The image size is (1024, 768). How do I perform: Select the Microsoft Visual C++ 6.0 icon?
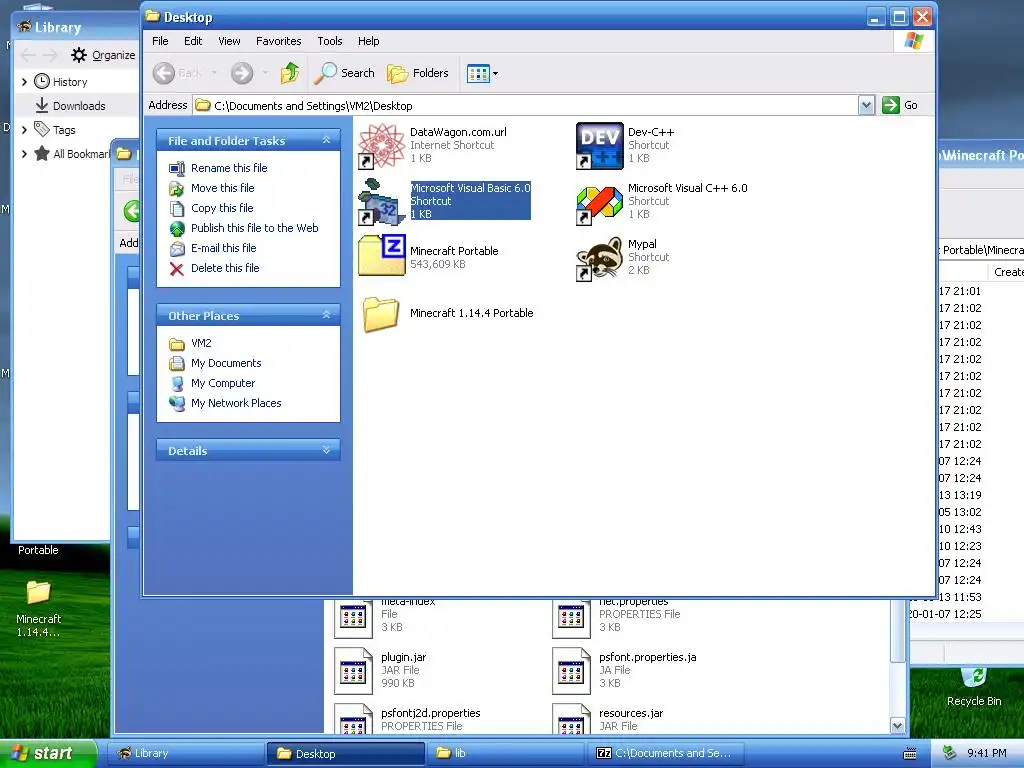[600, 204]
